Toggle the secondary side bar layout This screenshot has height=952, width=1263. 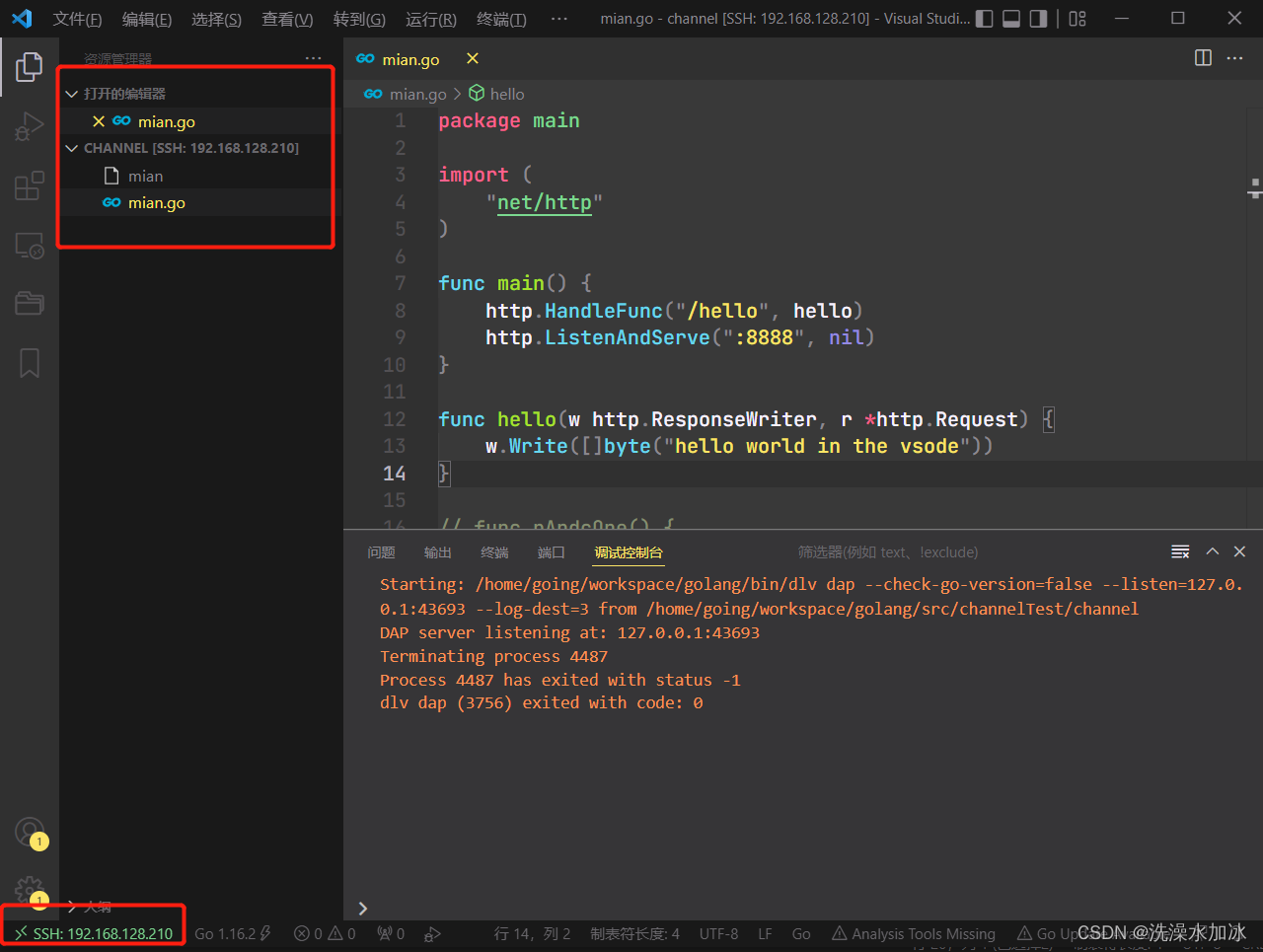pos(1038,19)
